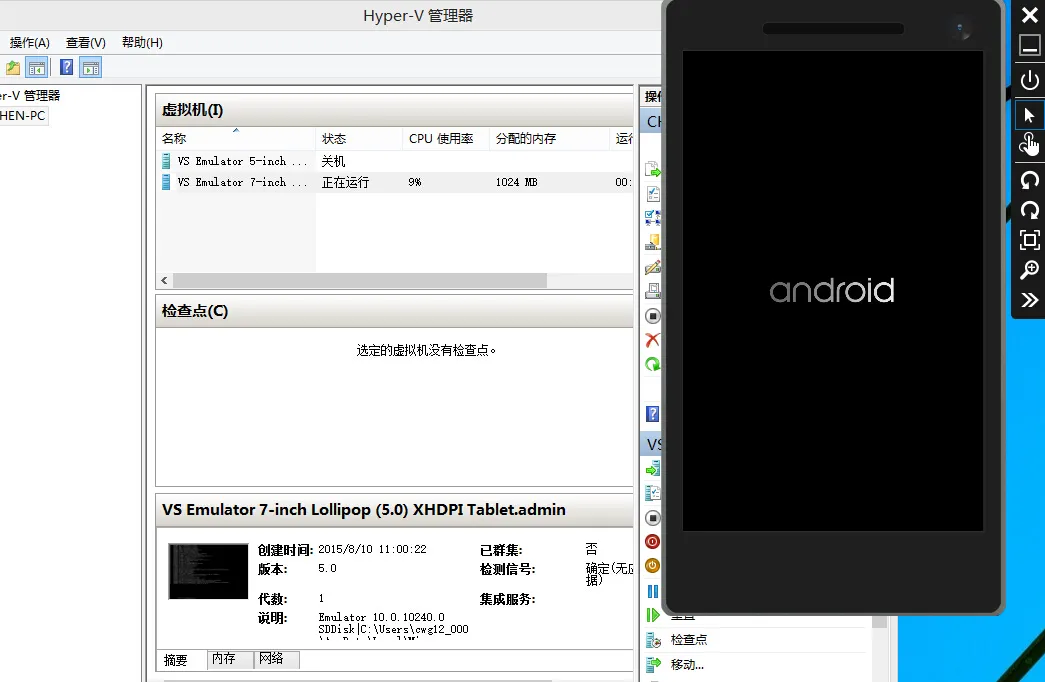Image resolution: width=1045 pixels, height=682 pixels.
Task: Expand the emulator additional tools chevron
Action: 1029,300
